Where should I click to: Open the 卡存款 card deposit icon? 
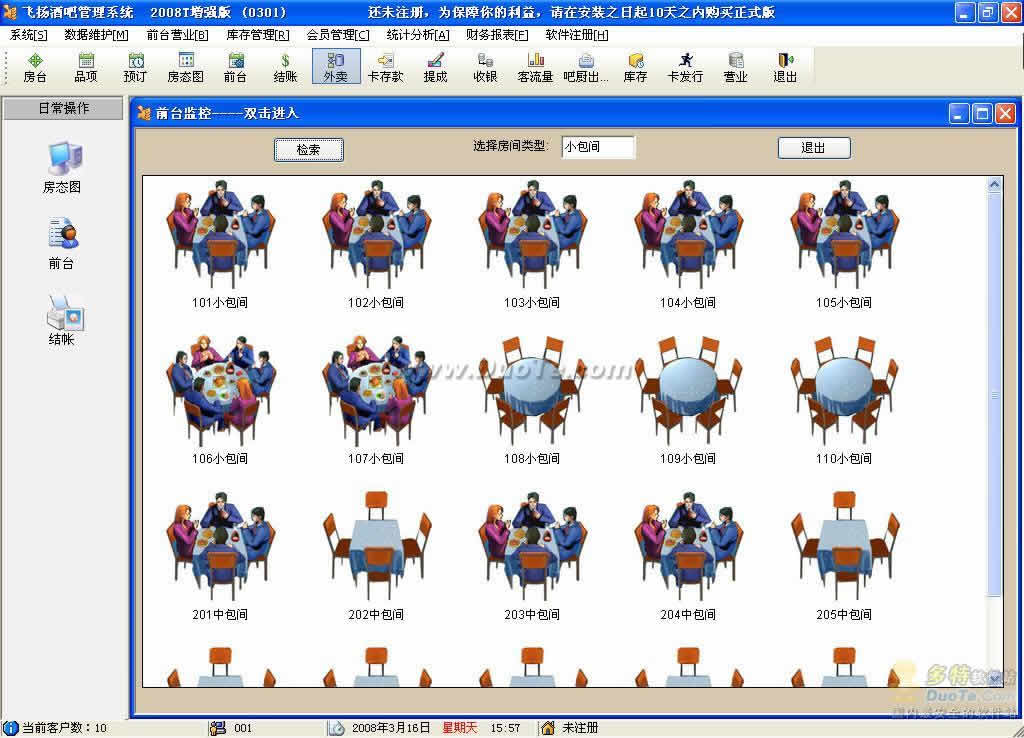coord(385,67)
